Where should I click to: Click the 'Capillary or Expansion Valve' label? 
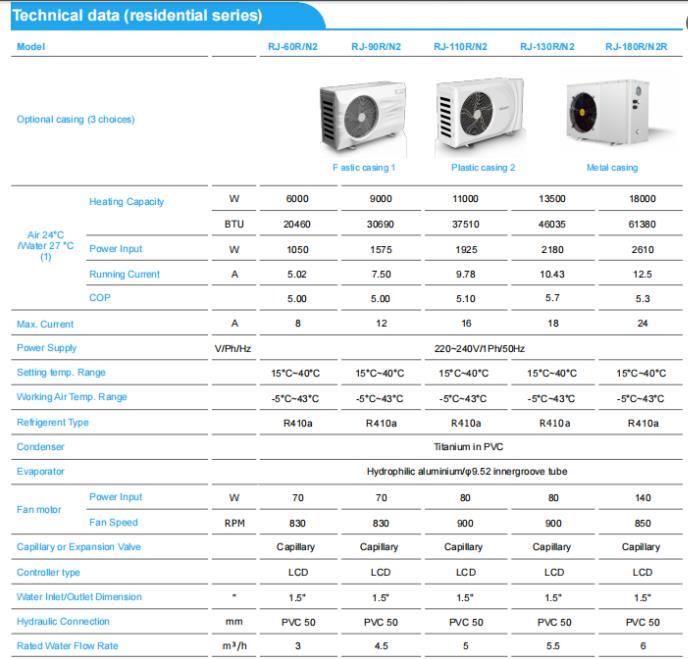pos(79,547)
